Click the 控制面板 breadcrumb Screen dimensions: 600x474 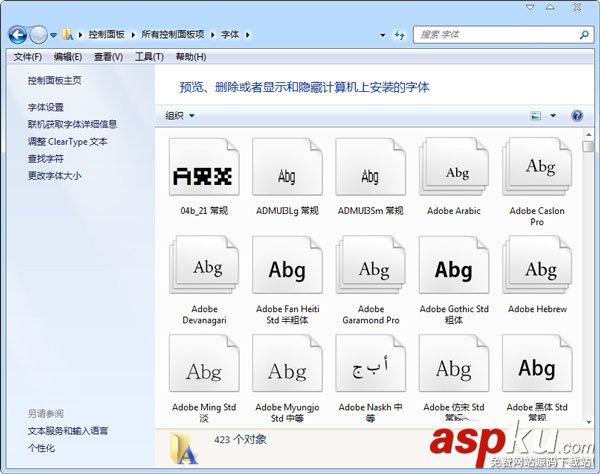(x=106, y=34)
